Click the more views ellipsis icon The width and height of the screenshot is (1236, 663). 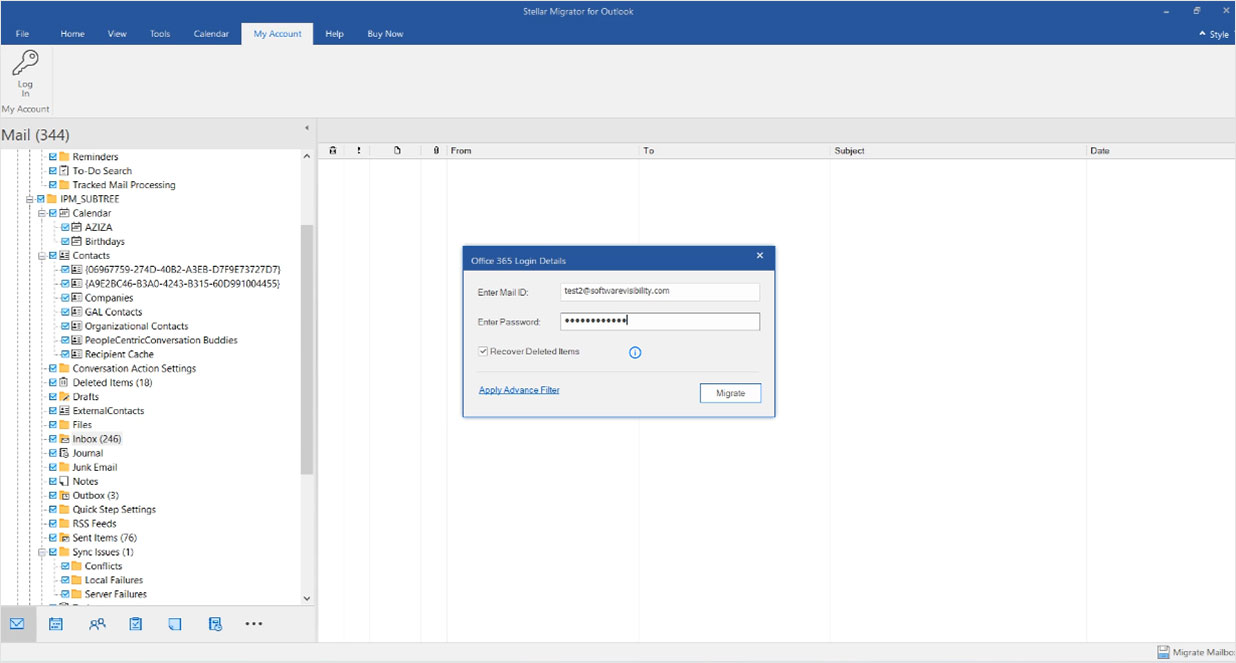click(253, 624)
